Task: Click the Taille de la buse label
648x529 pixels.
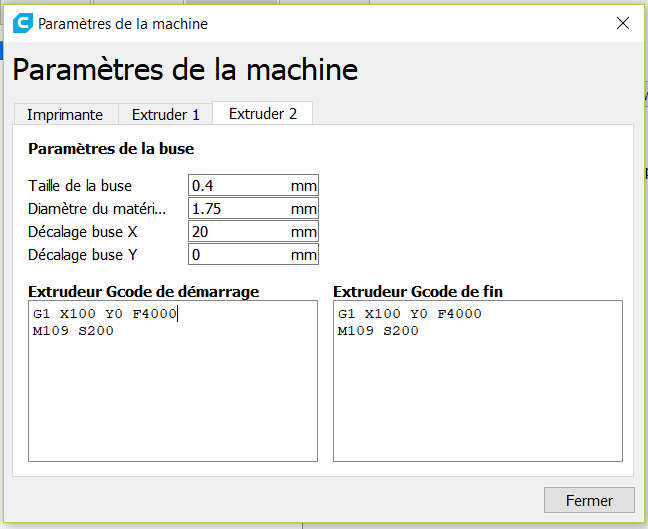Action: [80, 186]
